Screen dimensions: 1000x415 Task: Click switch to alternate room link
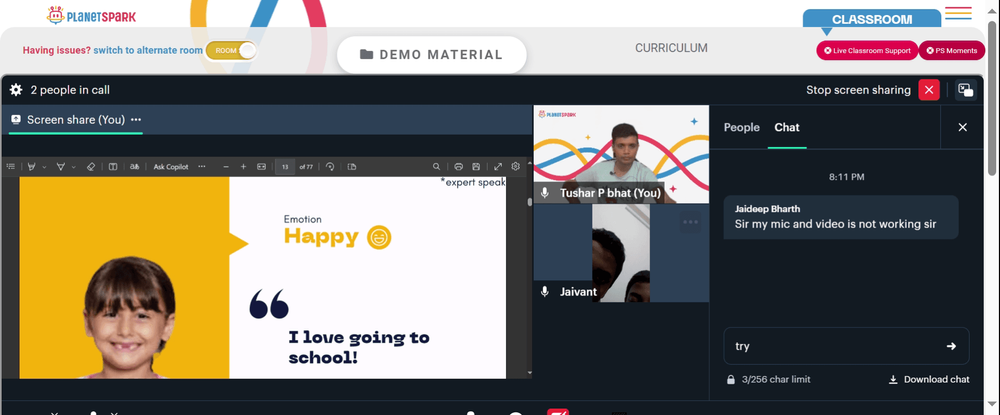(x=148, y=50)
